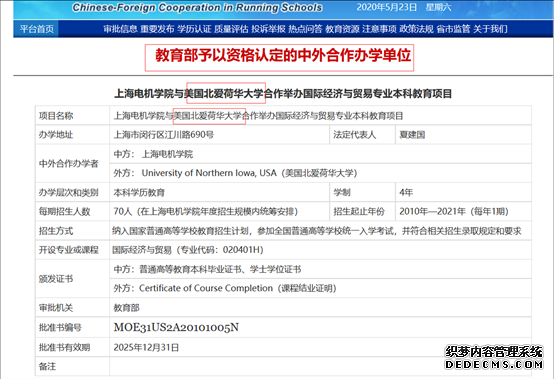The image size is (554, 379).
Task: Select the 中外合作办学者 label cell
Action: [x=72, y=163]
